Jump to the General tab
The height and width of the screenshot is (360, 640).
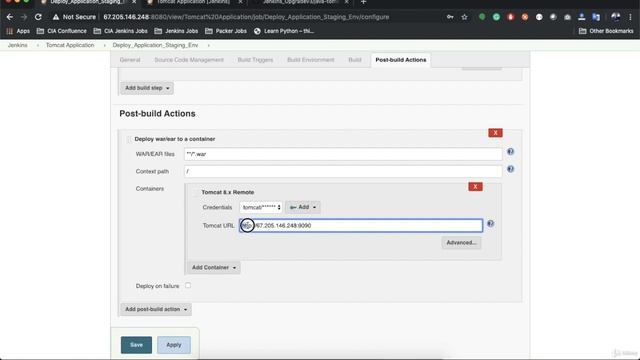130,60
